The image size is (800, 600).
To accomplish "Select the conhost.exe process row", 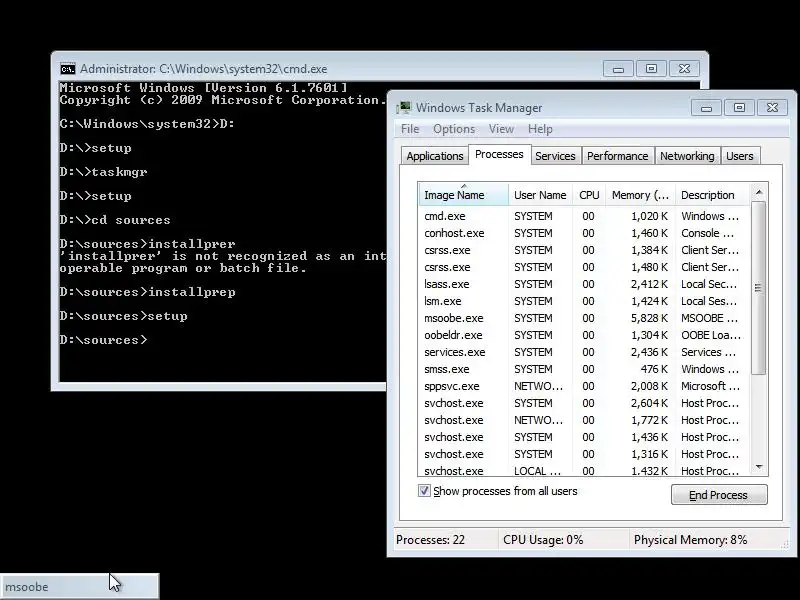I will tap(584, 233).
